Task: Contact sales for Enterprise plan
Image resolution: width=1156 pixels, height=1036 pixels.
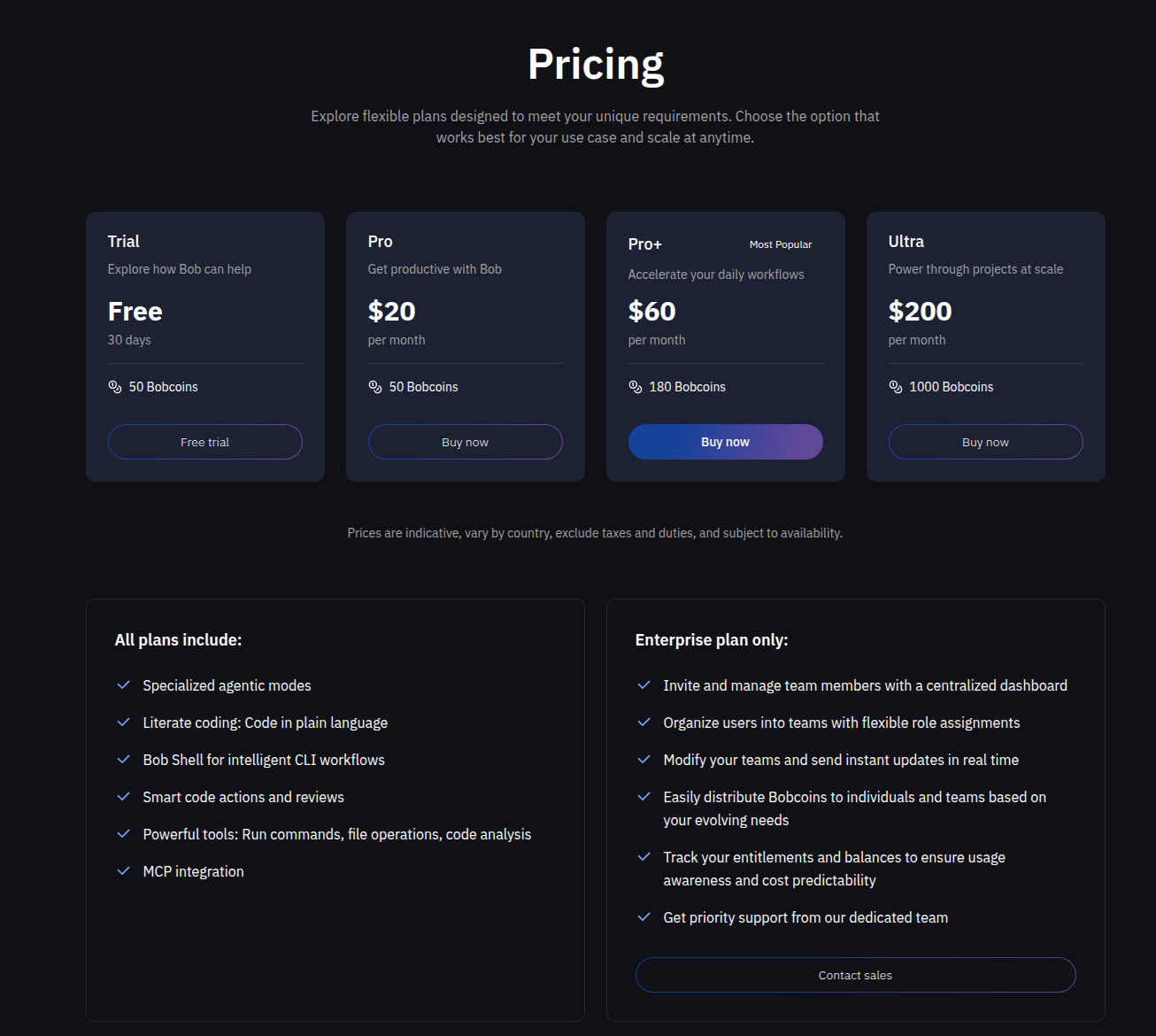Action: coord(856,975)
